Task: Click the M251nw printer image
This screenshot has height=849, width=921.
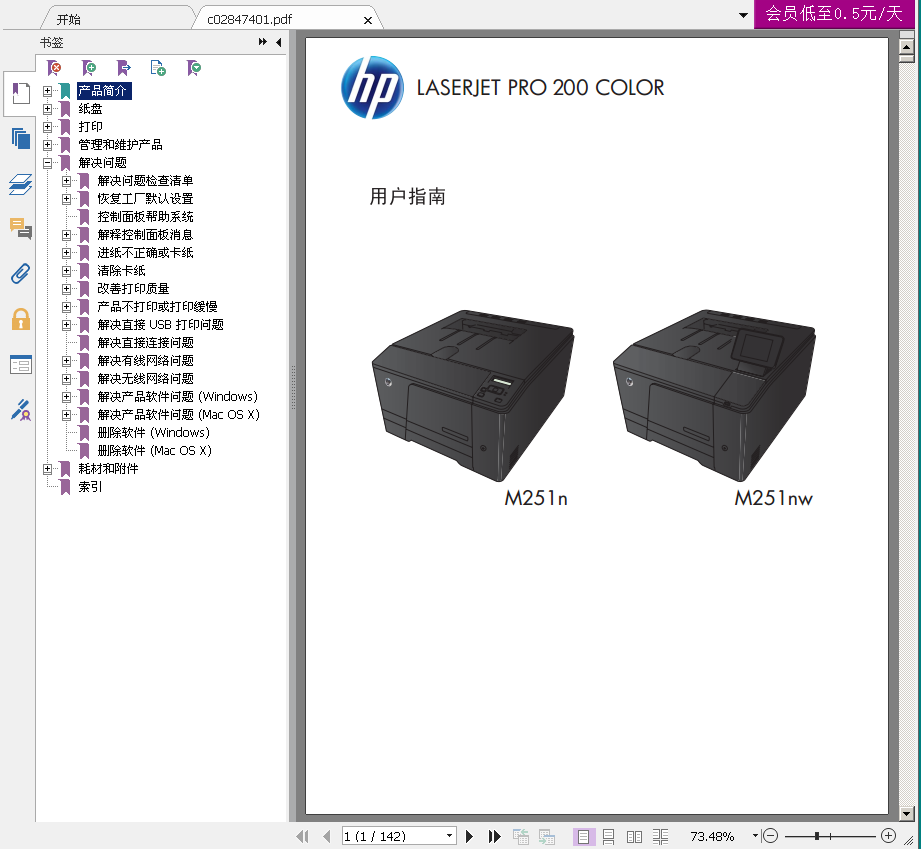Action: click(x=714, y=395)
